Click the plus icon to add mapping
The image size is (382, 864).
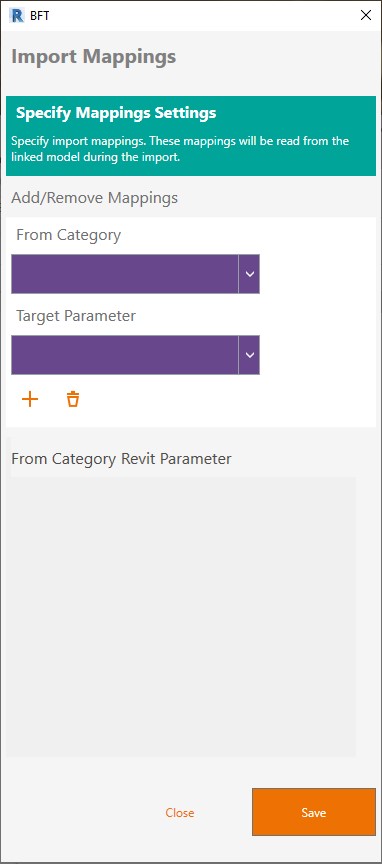coord(30,399)
